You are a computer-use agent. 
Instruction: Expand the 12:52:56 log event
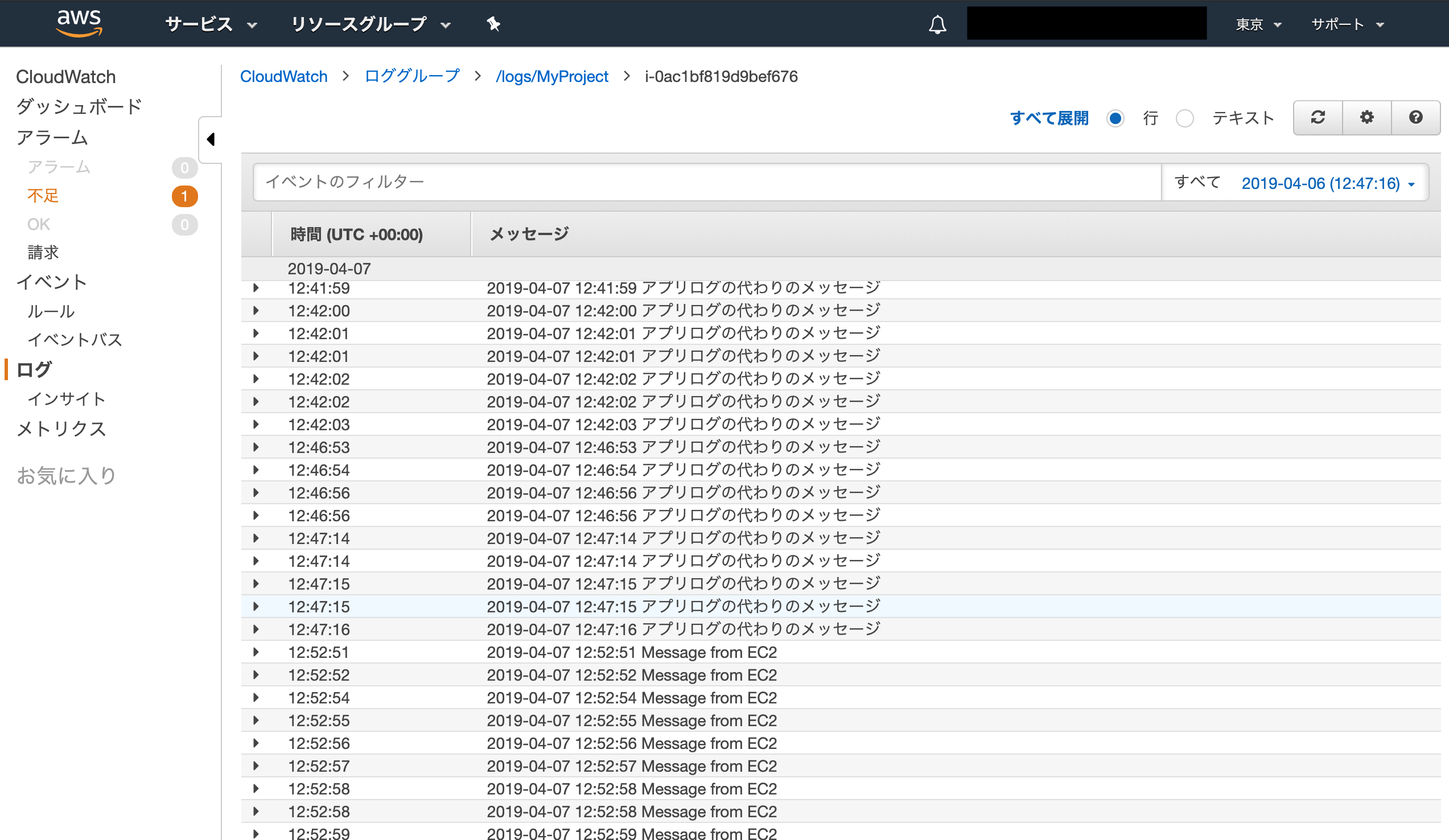pyautogui.click(x=256, y=743)
